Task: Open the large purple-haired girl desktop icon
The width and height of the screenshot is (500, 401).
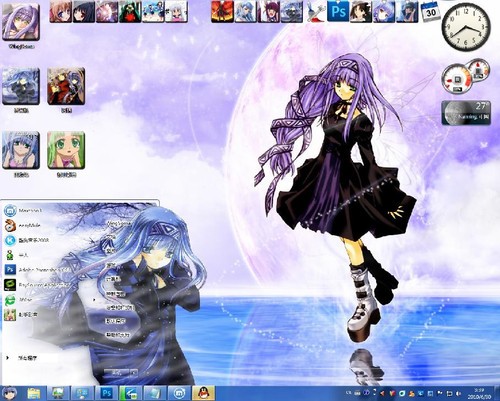Action: click(21, 23)
